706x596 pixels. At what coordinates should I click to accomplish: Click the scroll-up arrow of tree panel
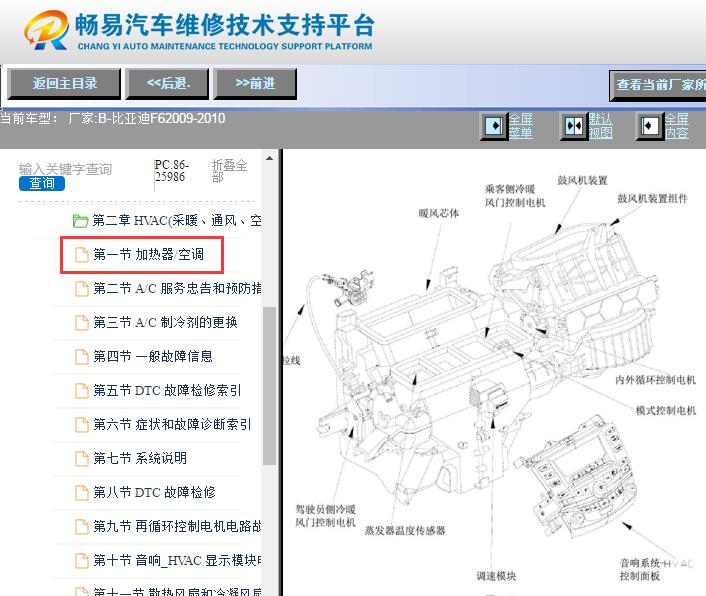269,158
